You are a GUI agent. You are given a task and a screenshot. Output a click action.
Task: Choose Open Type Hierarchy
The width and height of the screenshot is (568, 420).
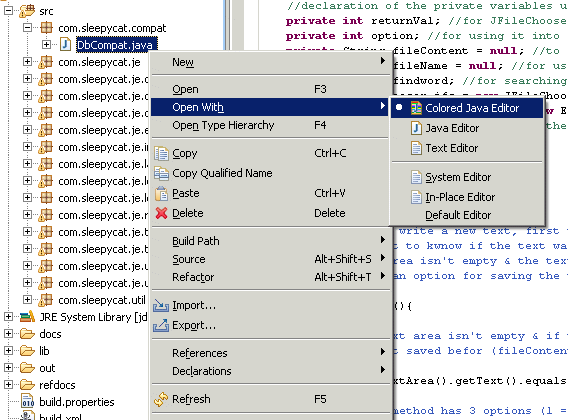click(x=270, y=125)
